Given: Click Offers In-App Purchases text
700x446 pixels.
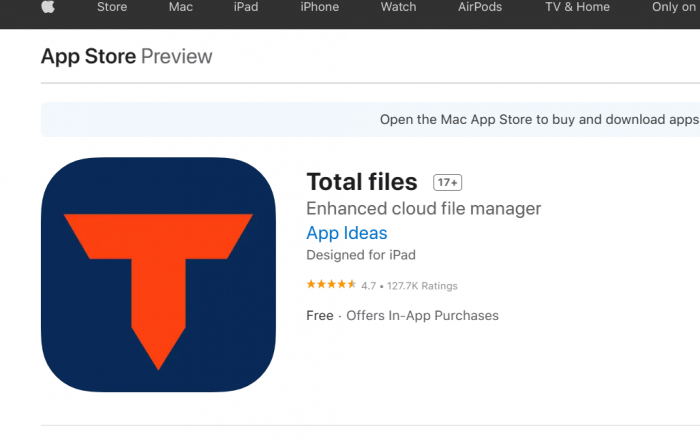Looking at the screenshot, I should click(x=422, y=316).
